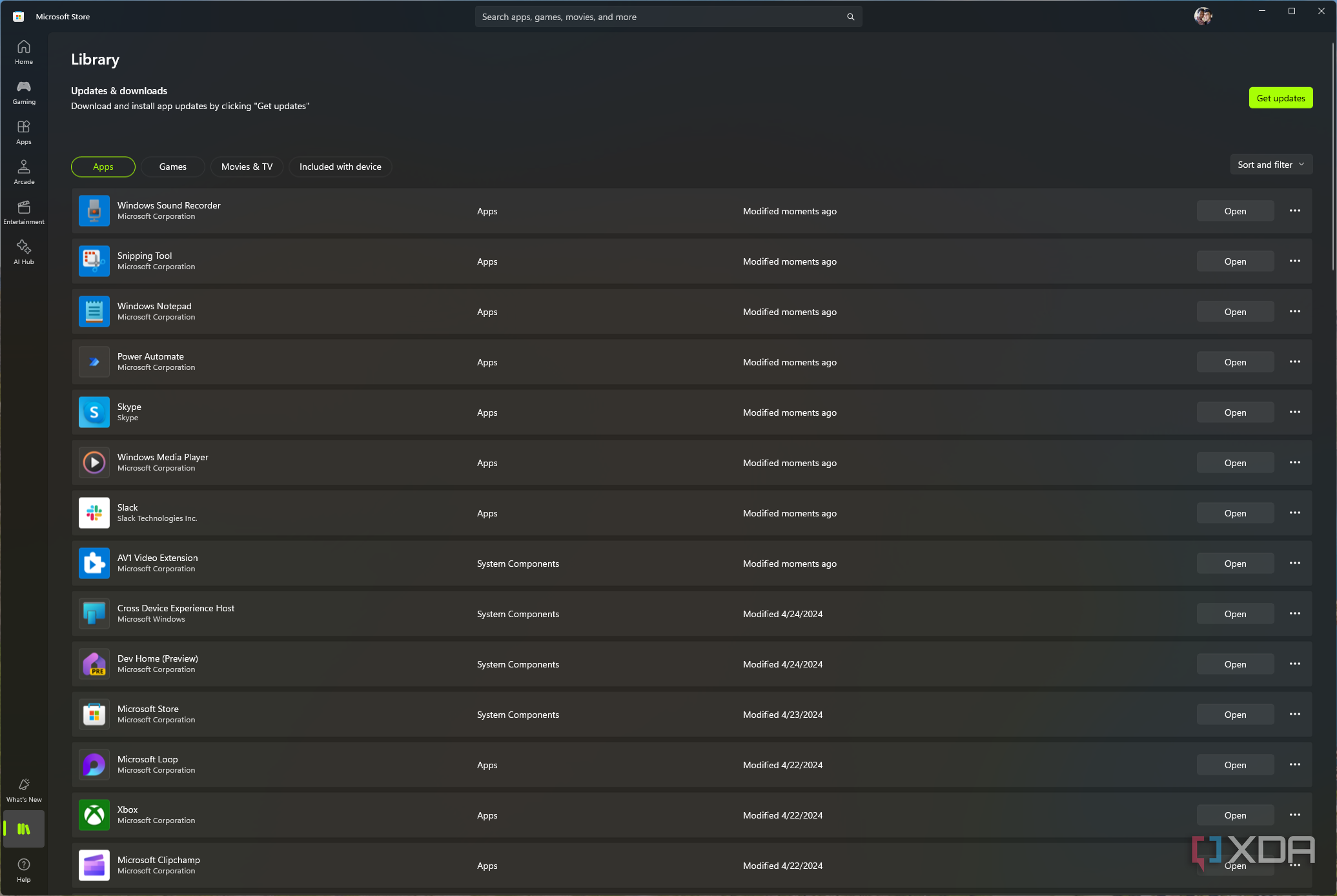Image resolution: width=1337 pixels, height=896 pixels.
Task: Click the Microsoft Store logo in title bar
Action: 19,17
